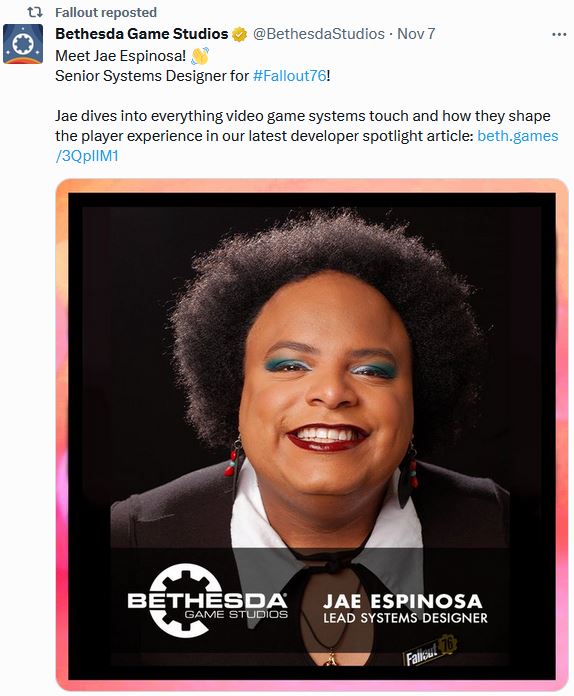Screen dimensions: 574x696
Task: Open the Nov 7 timestamp
Action: click(x=416, y=34)
